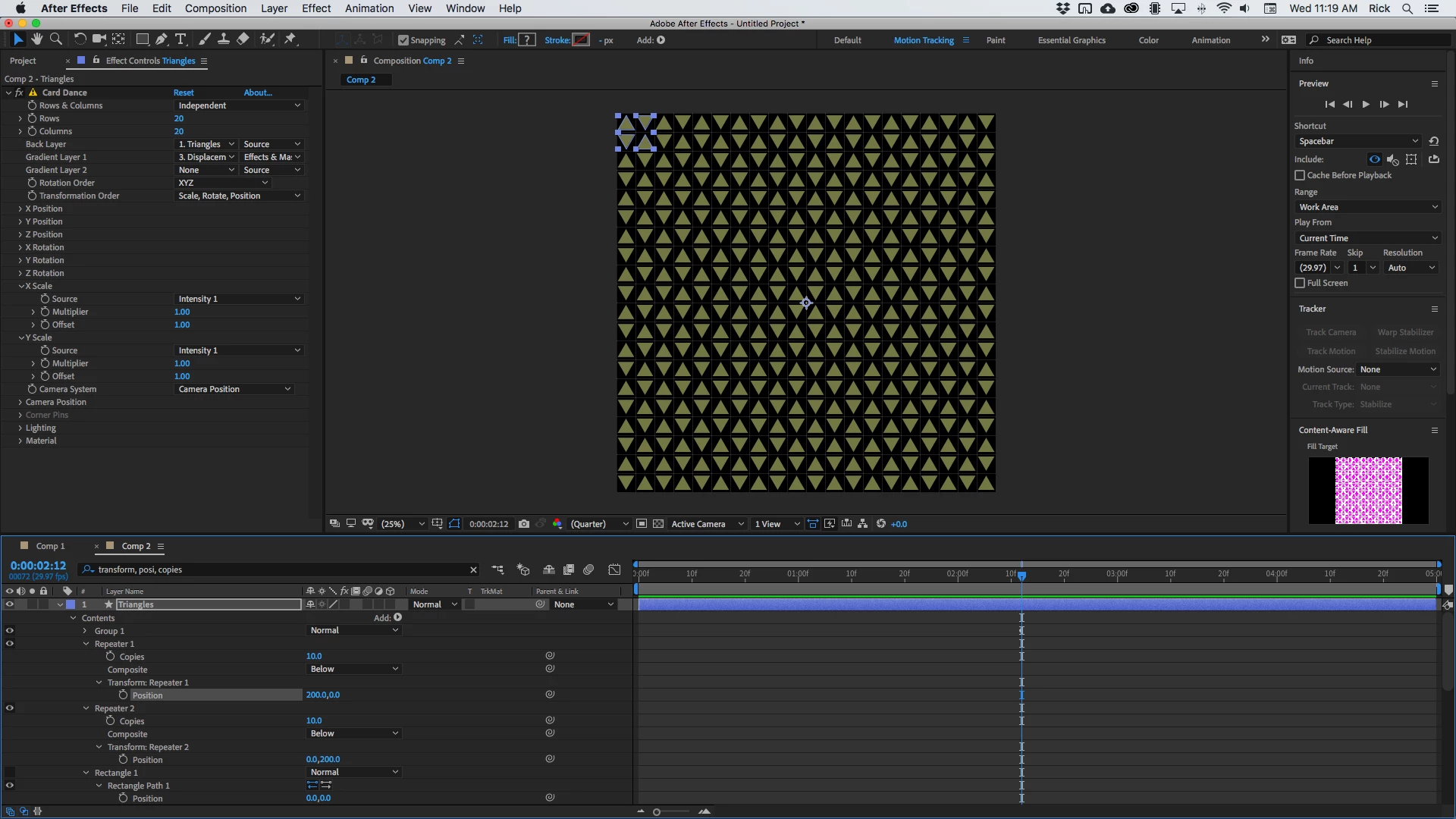
Task: Enable the Full Screen checkbox
Action: tap(1300, 283)
